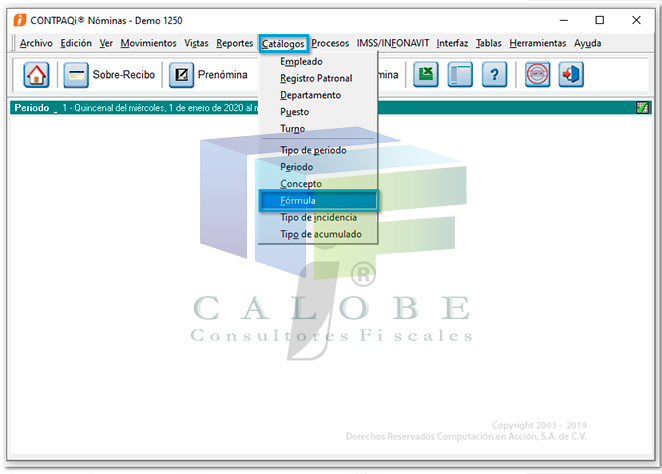Open the Prenómina toolbar icon
This screenshot has width=662, height=474.
point(182,75)
